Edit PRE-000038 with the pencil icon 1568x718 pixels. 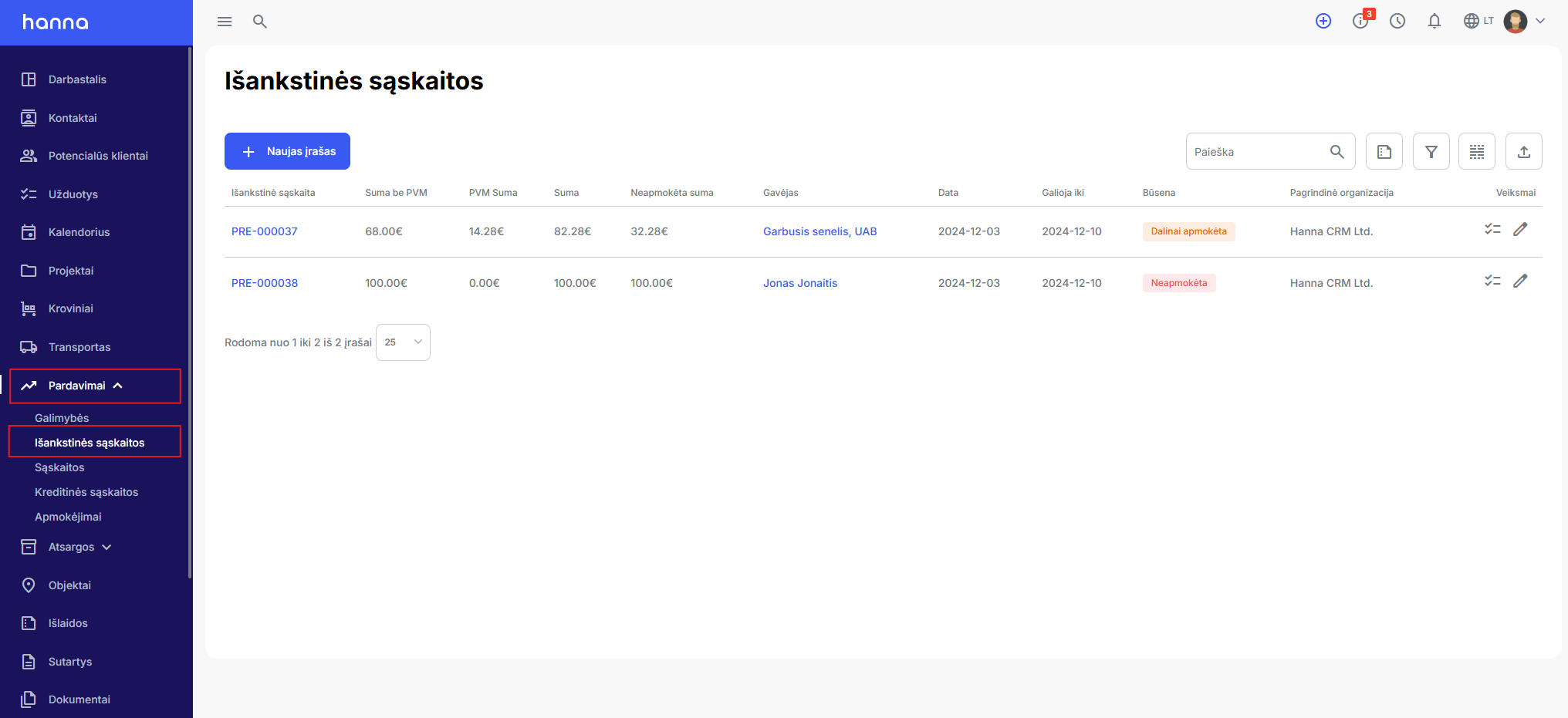pyautogui.click(x=1520, y=281)
